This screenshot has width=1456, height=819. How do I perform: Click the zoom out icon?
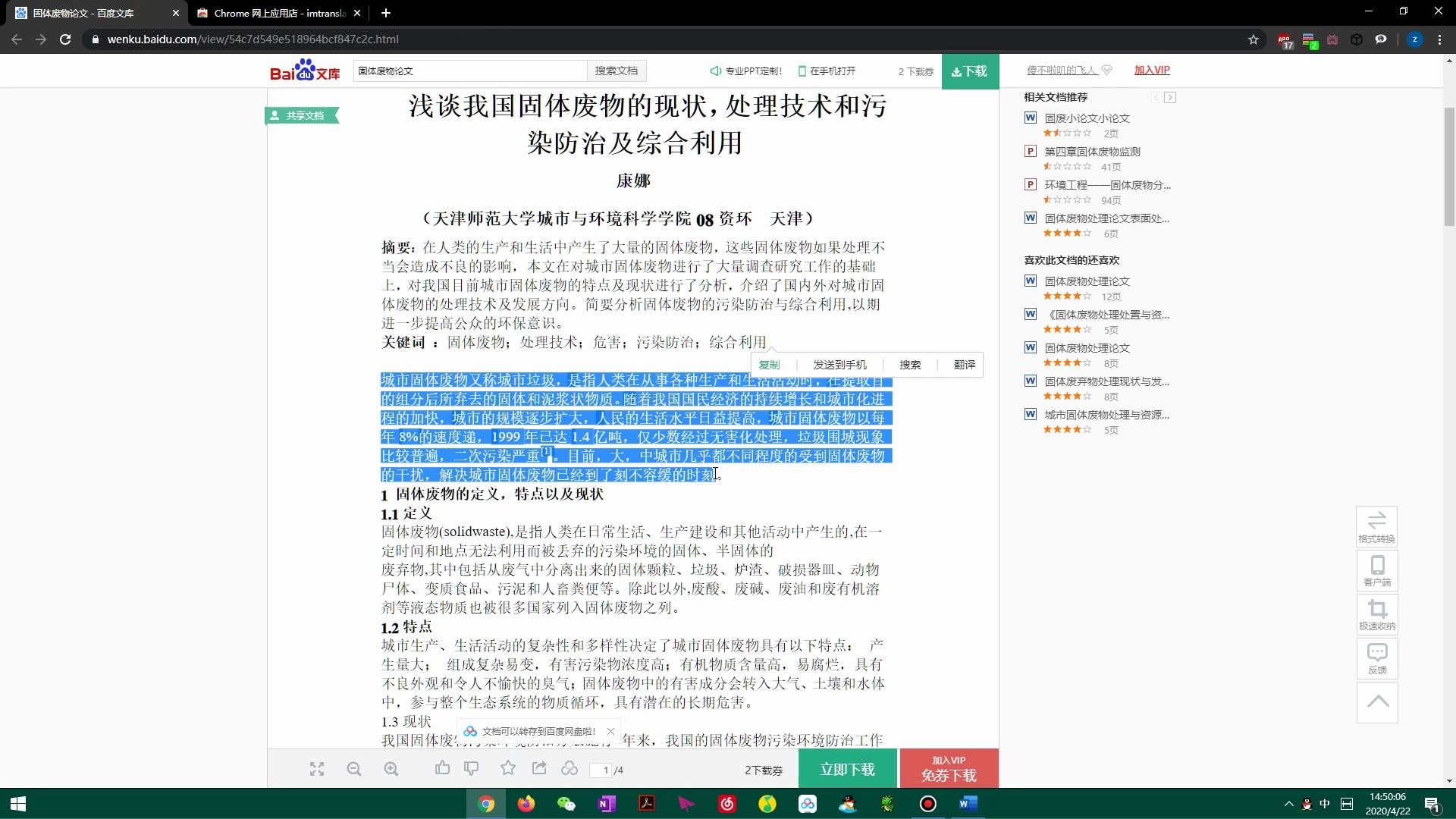click(353, 769)
